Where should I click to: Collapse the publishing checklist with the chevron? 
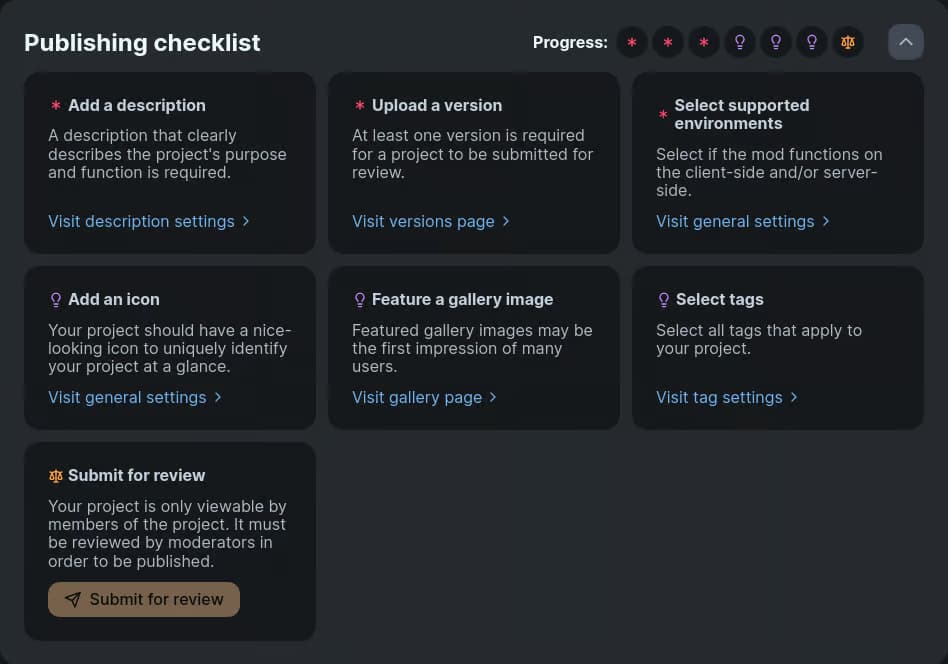pyautogui.click(x=906, y=42)
